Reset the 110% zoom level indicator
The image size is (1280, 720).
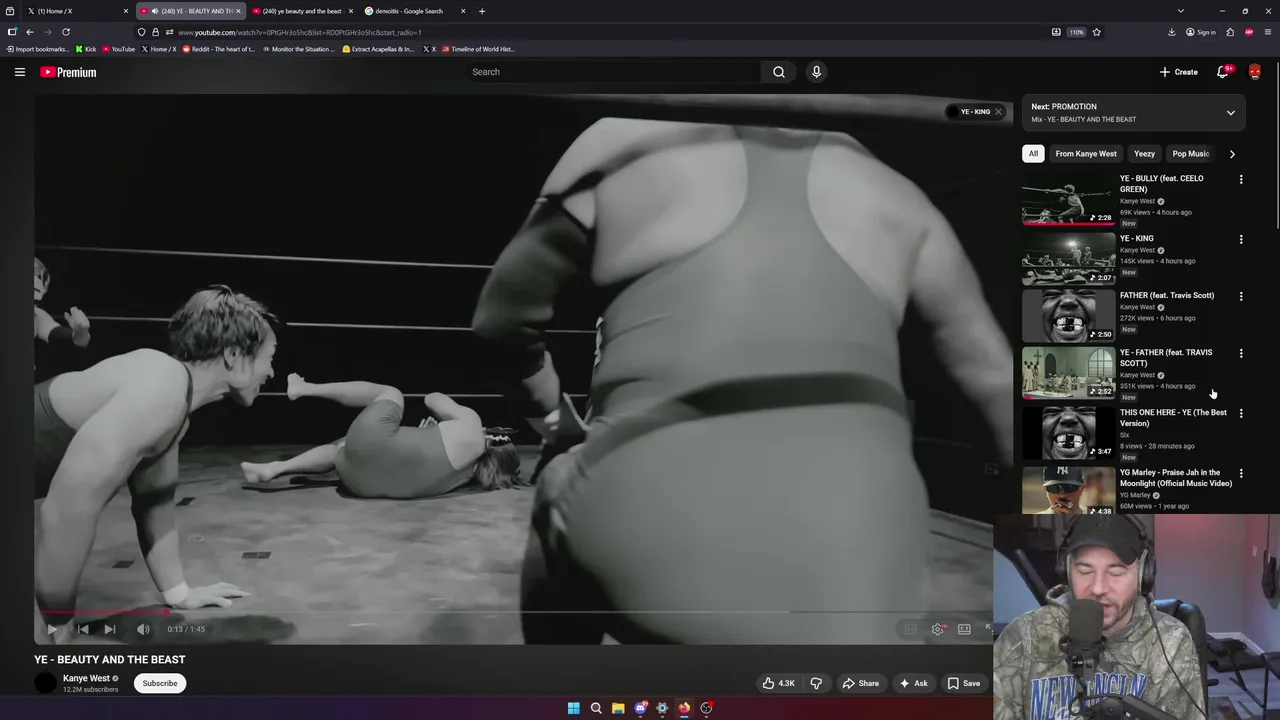1076,32
